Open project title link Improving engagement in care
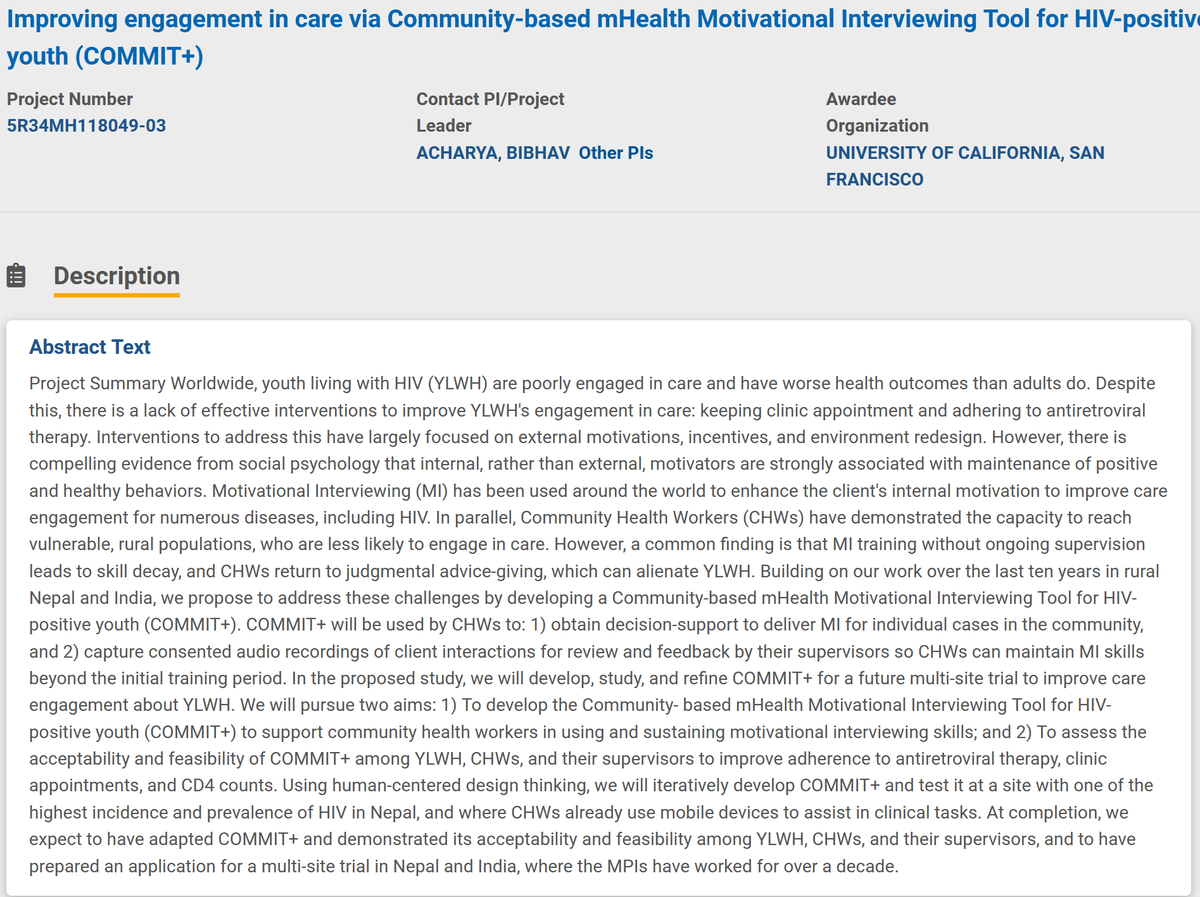The width and height of the screenshot is (1200, 897). coord(603,37)
